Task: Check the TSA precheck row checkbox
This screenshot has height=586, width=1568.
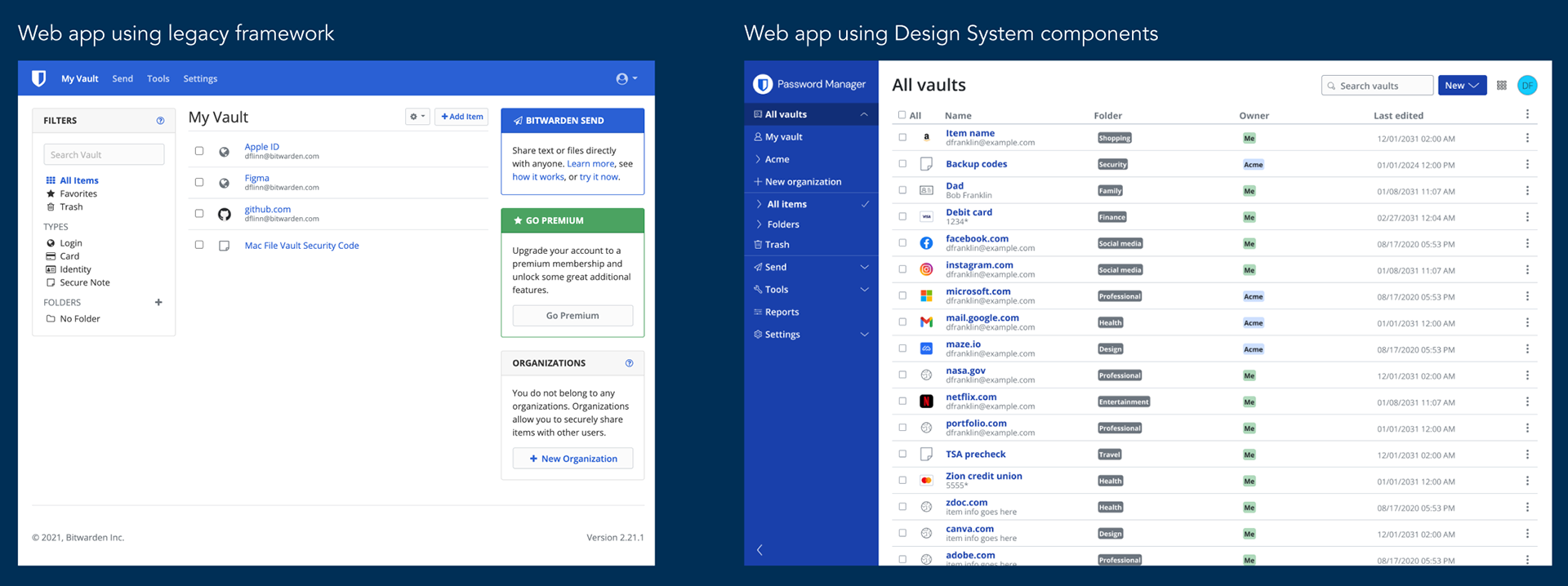Action: coord(902,454)
